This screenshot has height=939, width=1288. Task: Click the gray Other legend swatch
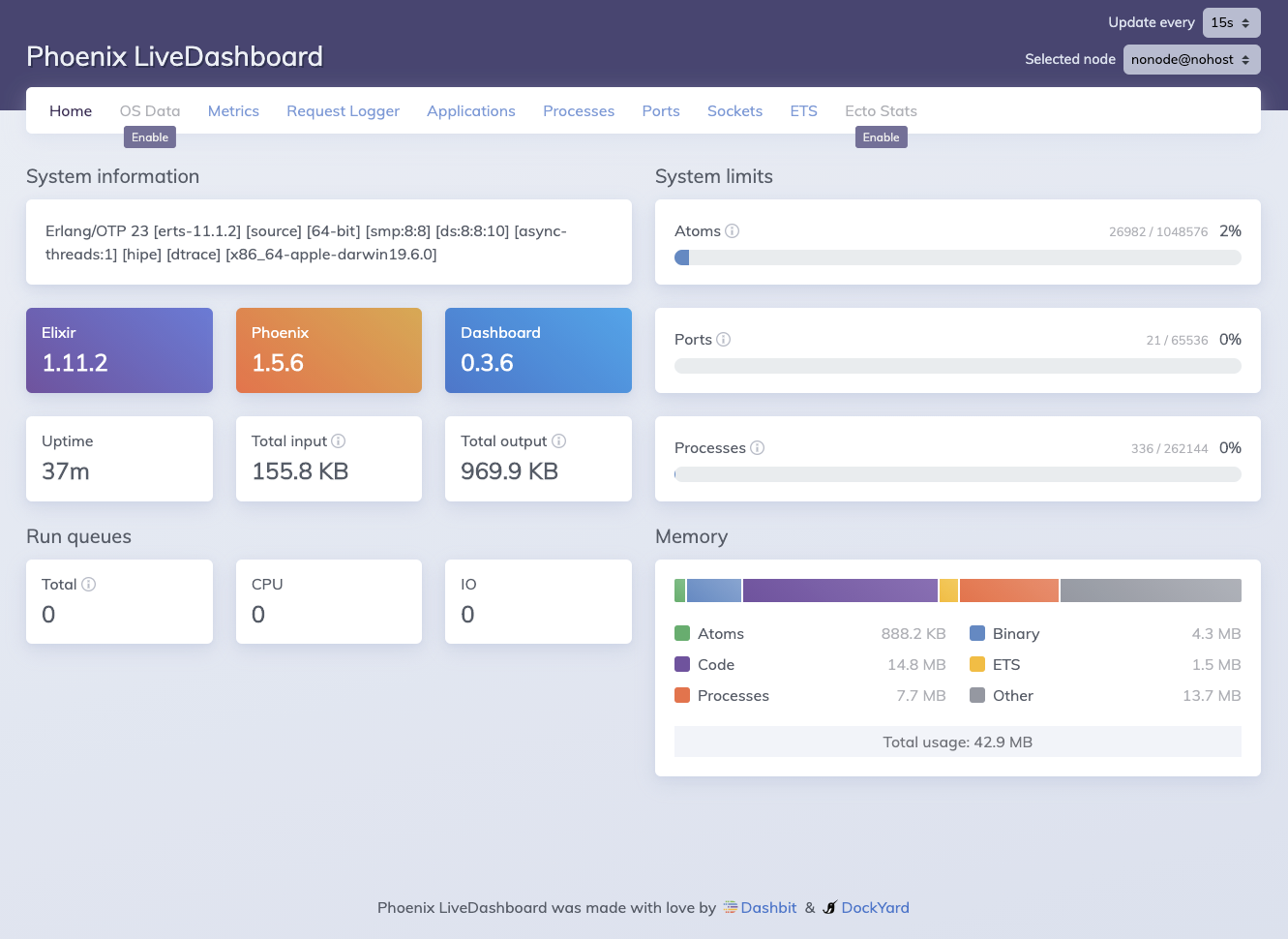pos(977,696)
